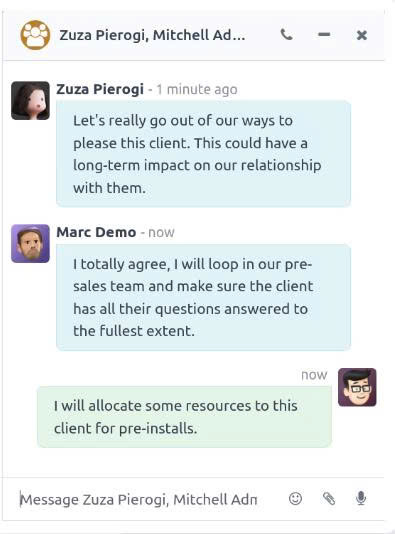Select the green 'allocate some resources' message

[184, 417]
